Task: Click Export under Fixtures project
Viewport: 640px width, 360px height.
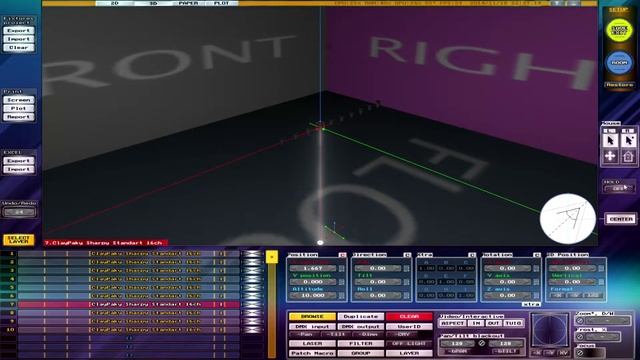Action: pyautogui.click(x=19, y=31)
